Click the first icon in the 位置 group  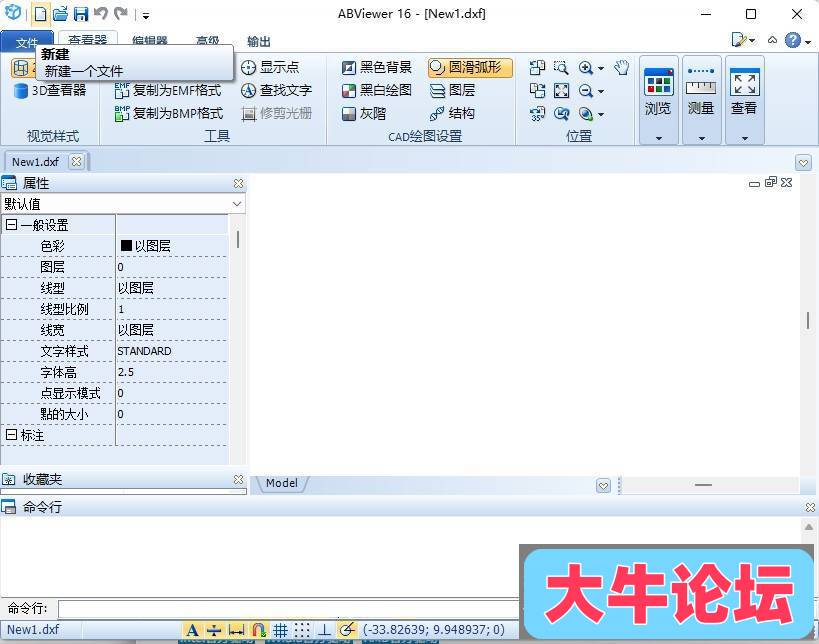(537, 68)
